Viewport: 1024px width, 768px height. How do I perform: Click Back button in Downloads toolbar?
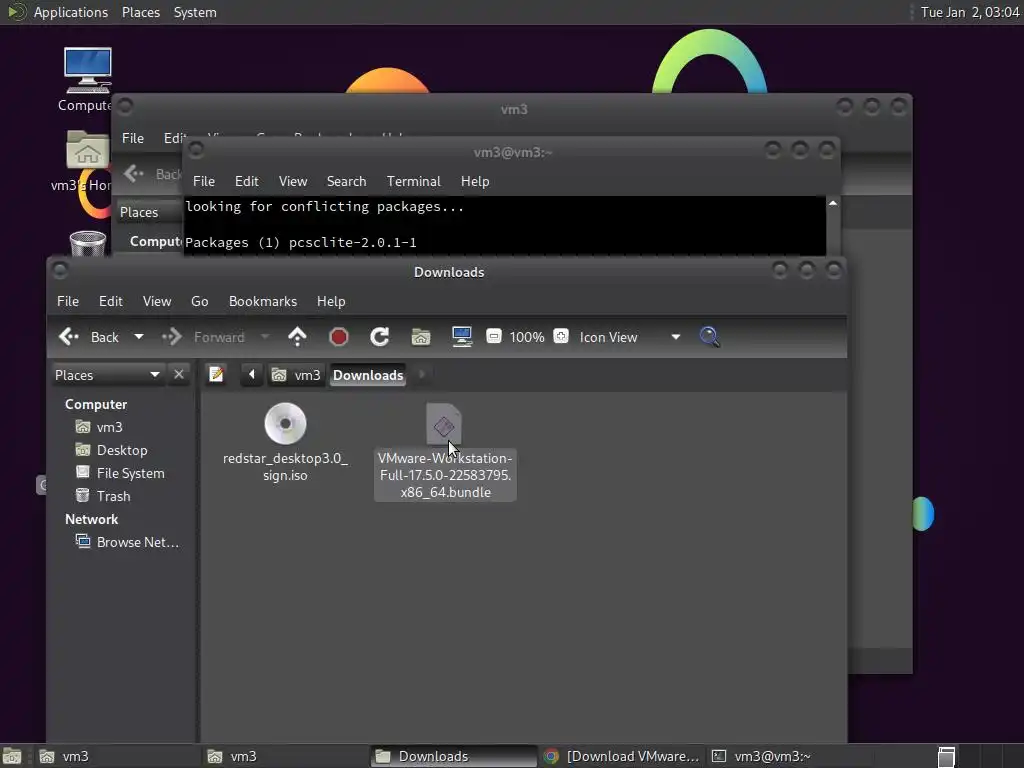tap(89, 337)
